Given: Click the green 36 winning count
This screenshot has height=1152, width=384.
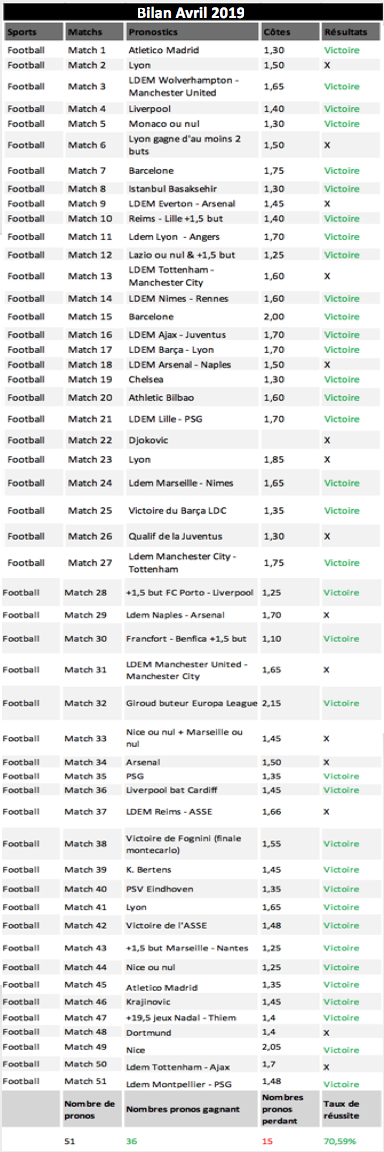Looking at the screenshot, I should point(131,1141).
